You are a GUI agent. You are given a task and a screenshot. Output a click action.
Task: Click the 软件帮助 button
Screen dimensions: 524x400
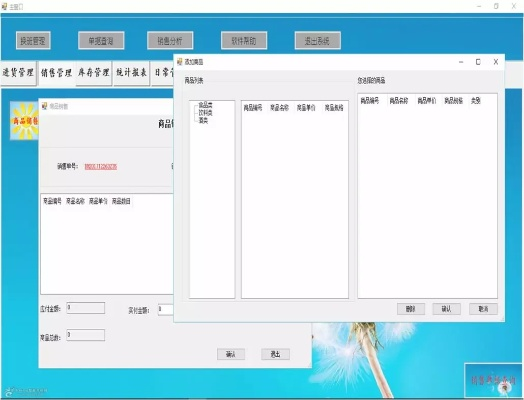tap(244, 40)
